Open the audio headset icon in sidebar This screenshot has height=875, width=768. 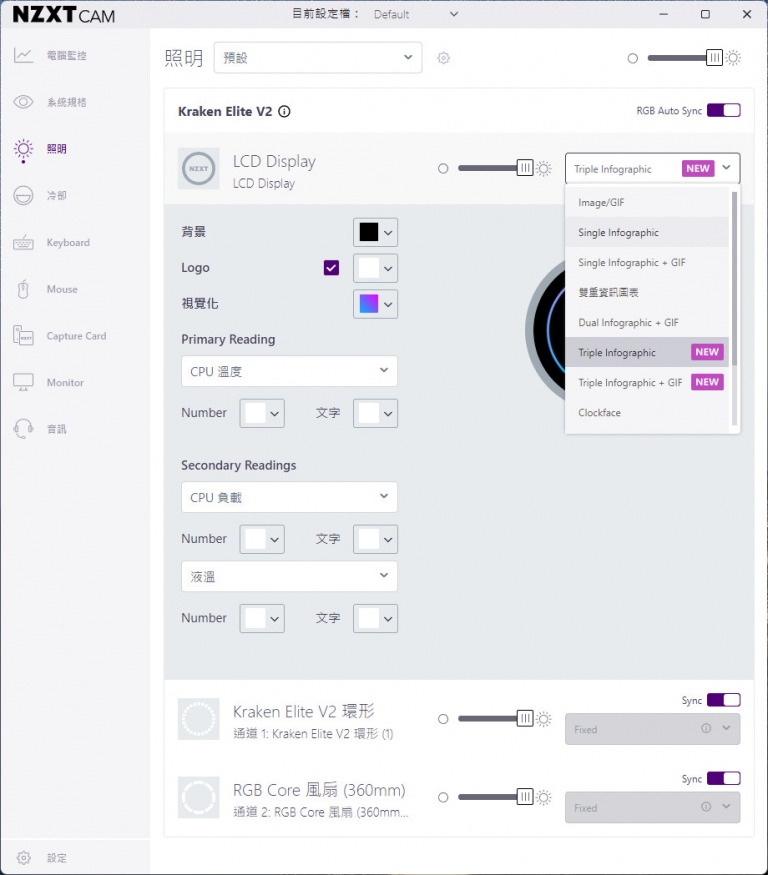[23, 429]
